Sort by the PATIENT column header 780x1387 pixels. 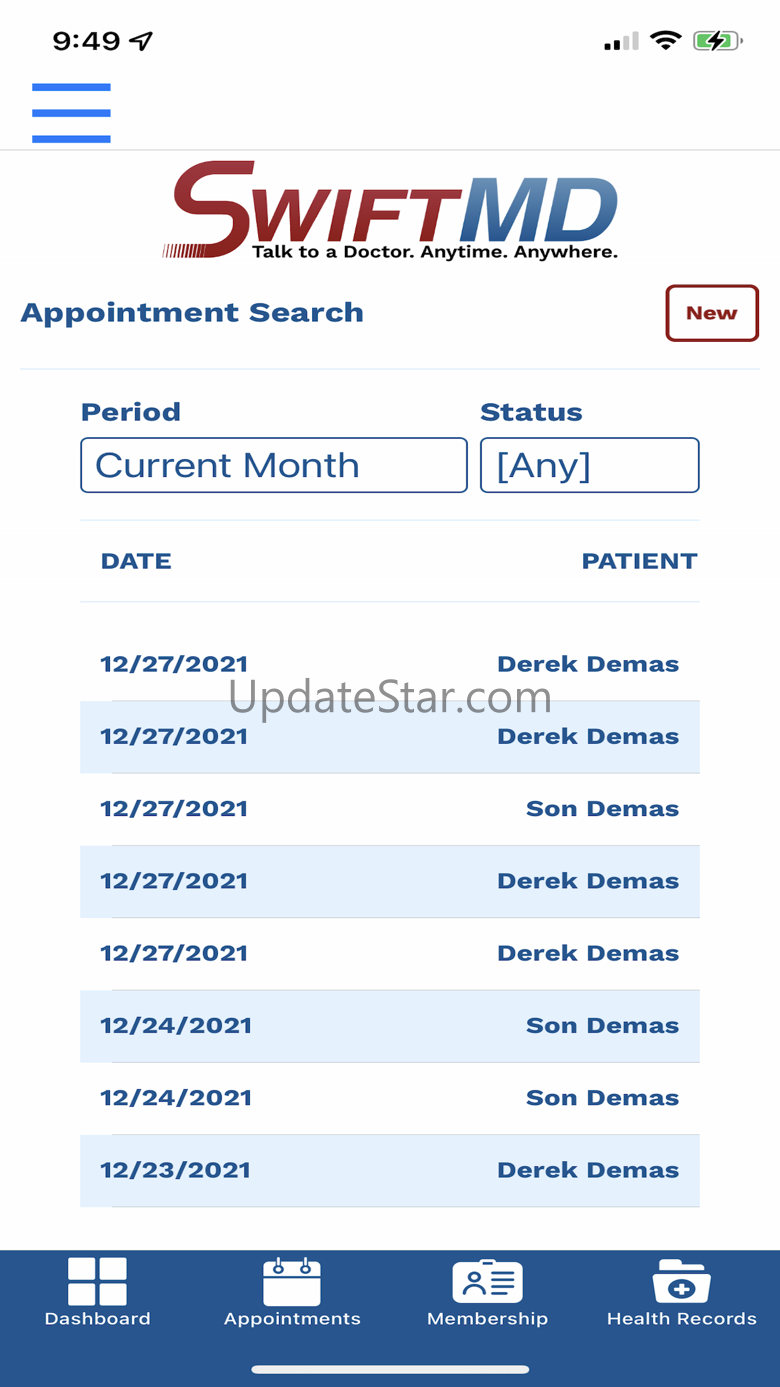coord(640,561)
